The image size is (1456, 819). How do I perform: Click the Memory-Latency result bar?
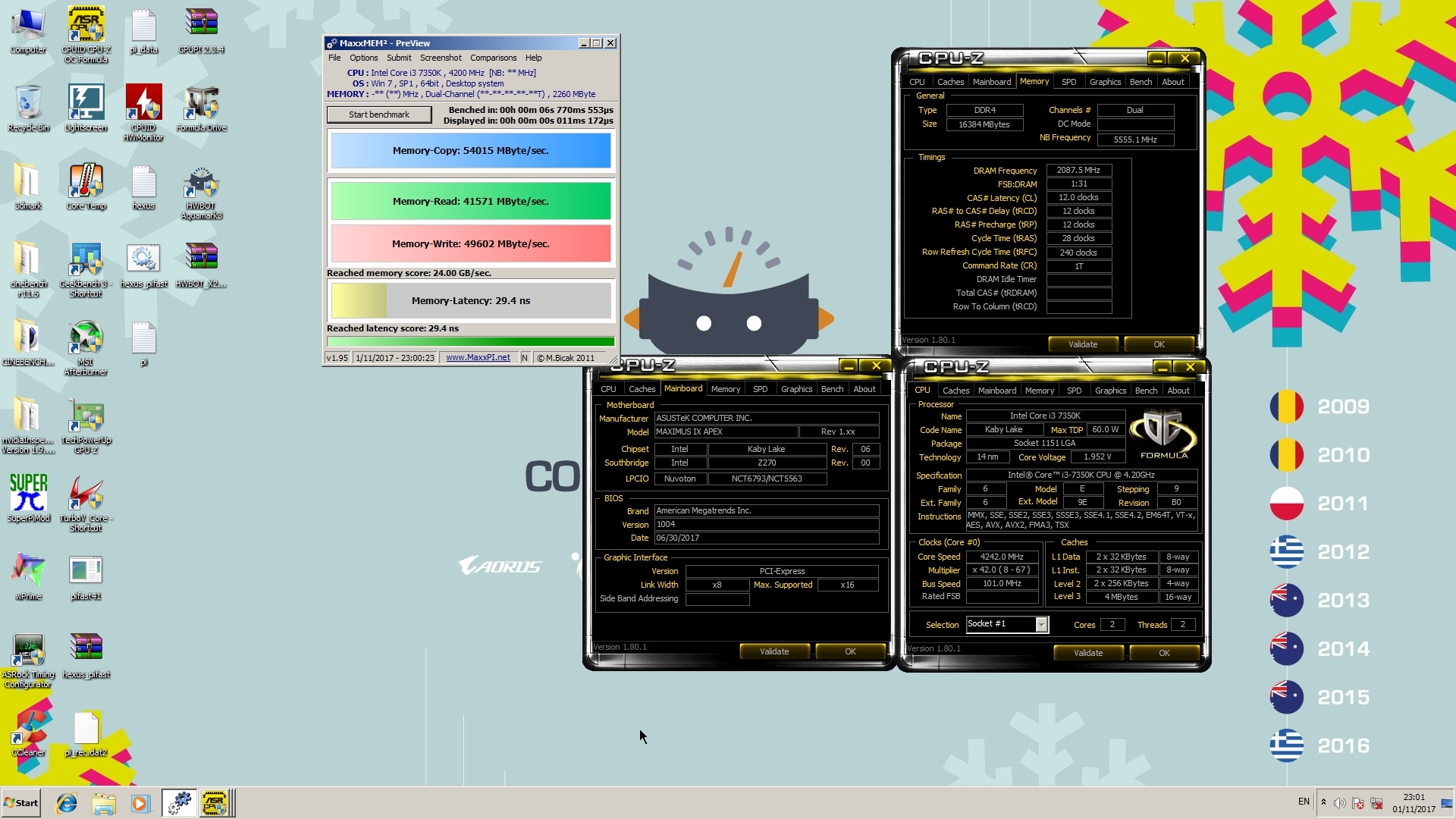(x=471, y=301)
